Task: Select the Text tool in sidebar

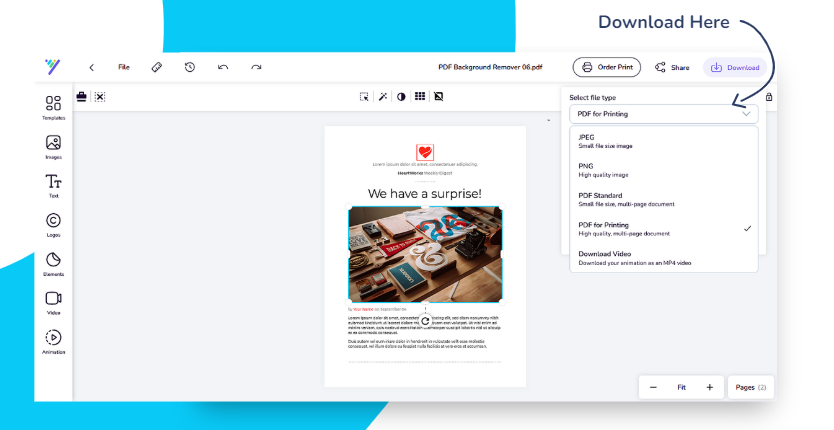Action: pyautogui.click(x=53, y=185)
